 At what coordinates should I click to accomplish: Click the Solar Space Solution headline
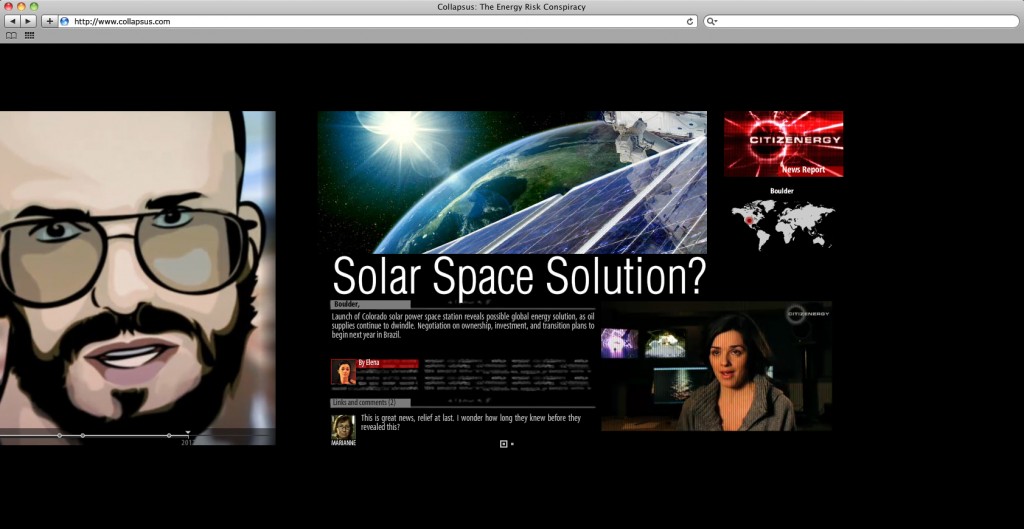pos(519,276)
